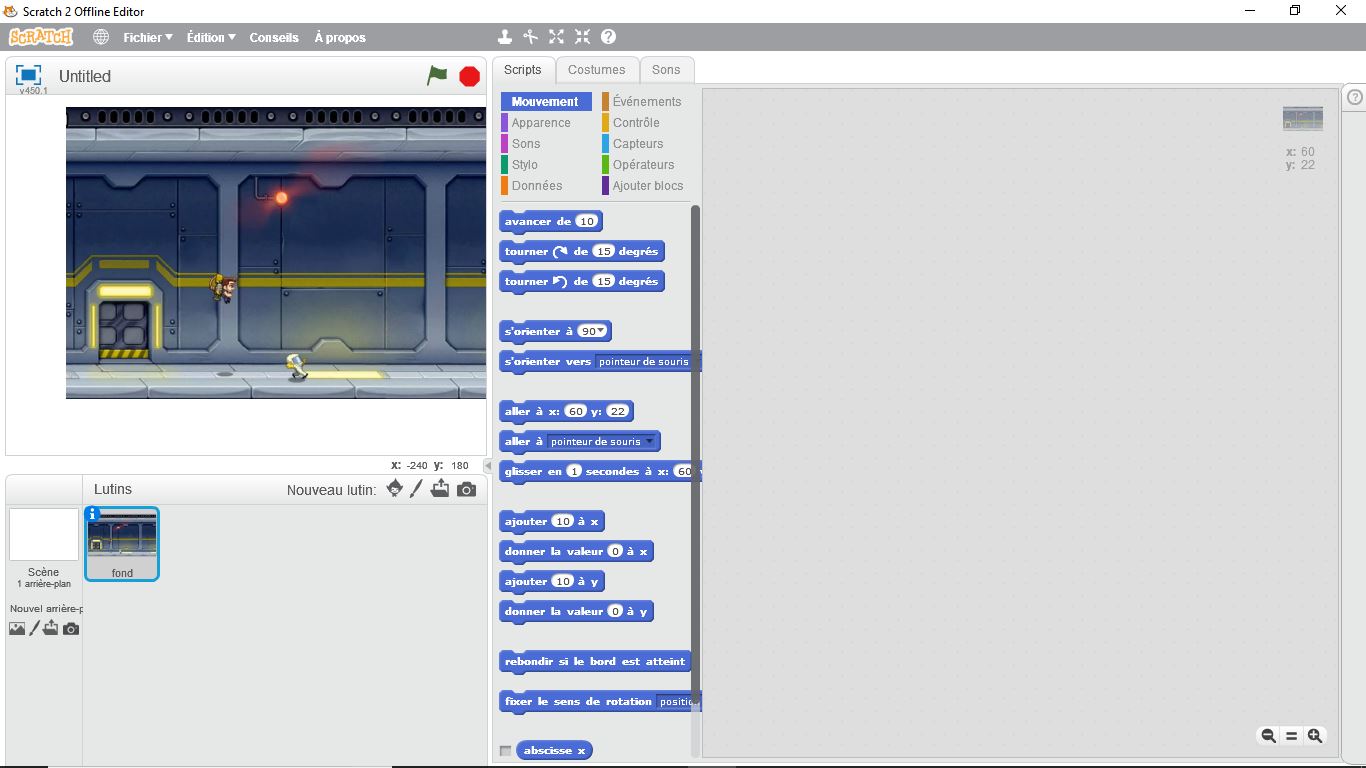Select the Delete scissors tool
The image size is (1366, 768).
click(x=531, y=37)
